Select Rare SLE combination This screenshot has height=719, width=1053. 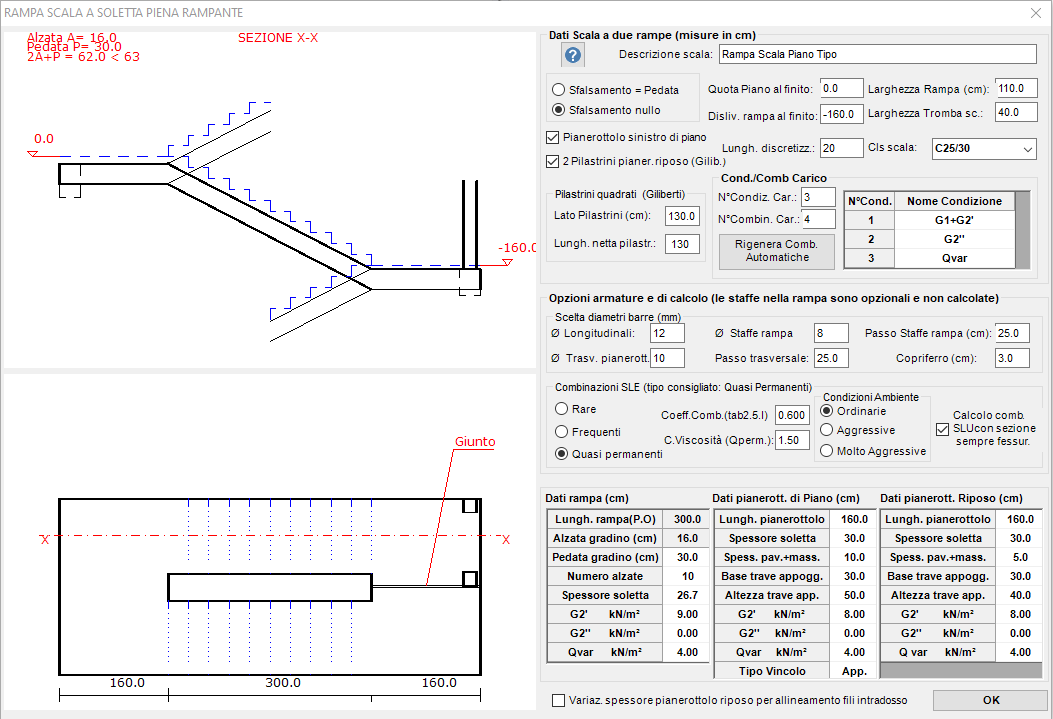[561, 409]
